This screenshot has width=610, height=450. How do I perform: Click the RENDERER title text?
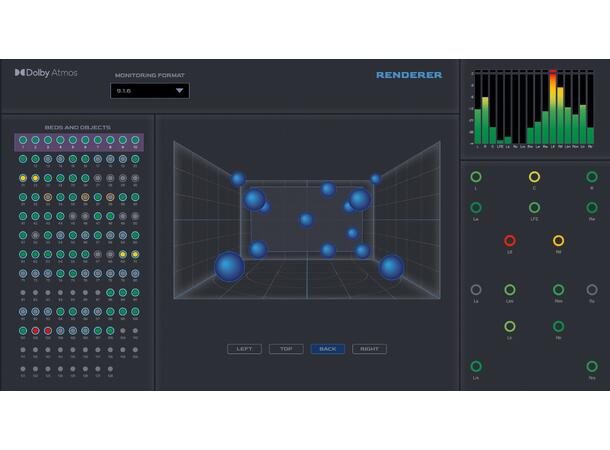point(409,75)
